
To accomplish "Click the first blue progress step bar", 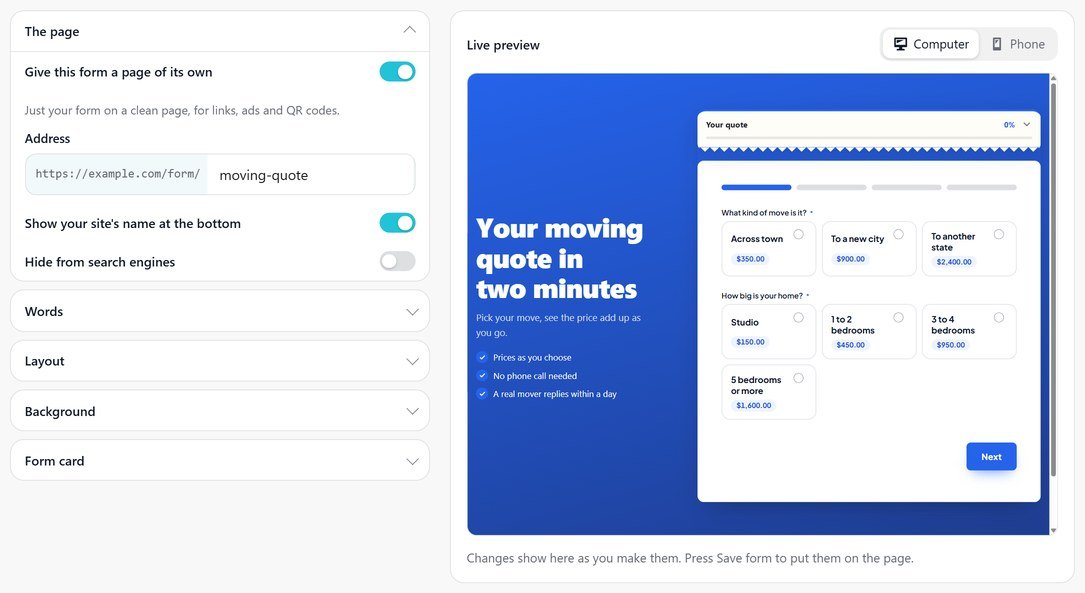I will (756, 188).
